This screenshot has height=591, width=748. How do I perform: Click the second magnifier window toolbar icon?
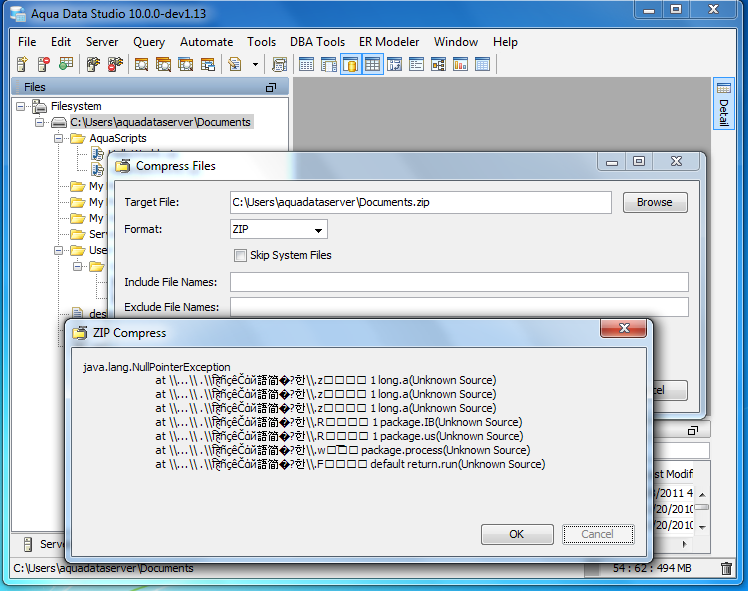pos(163,64)
